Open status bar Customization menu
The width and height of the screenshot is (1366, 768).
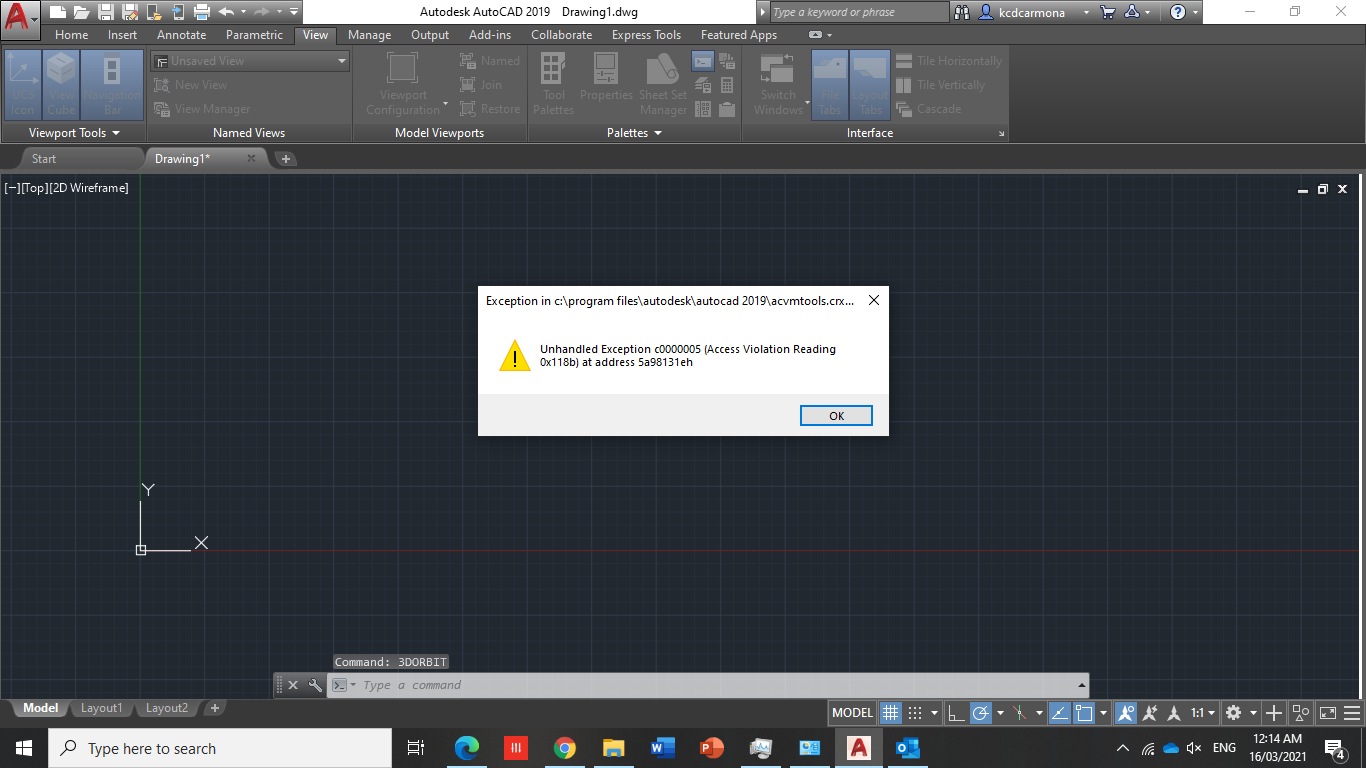(1351, 713)
